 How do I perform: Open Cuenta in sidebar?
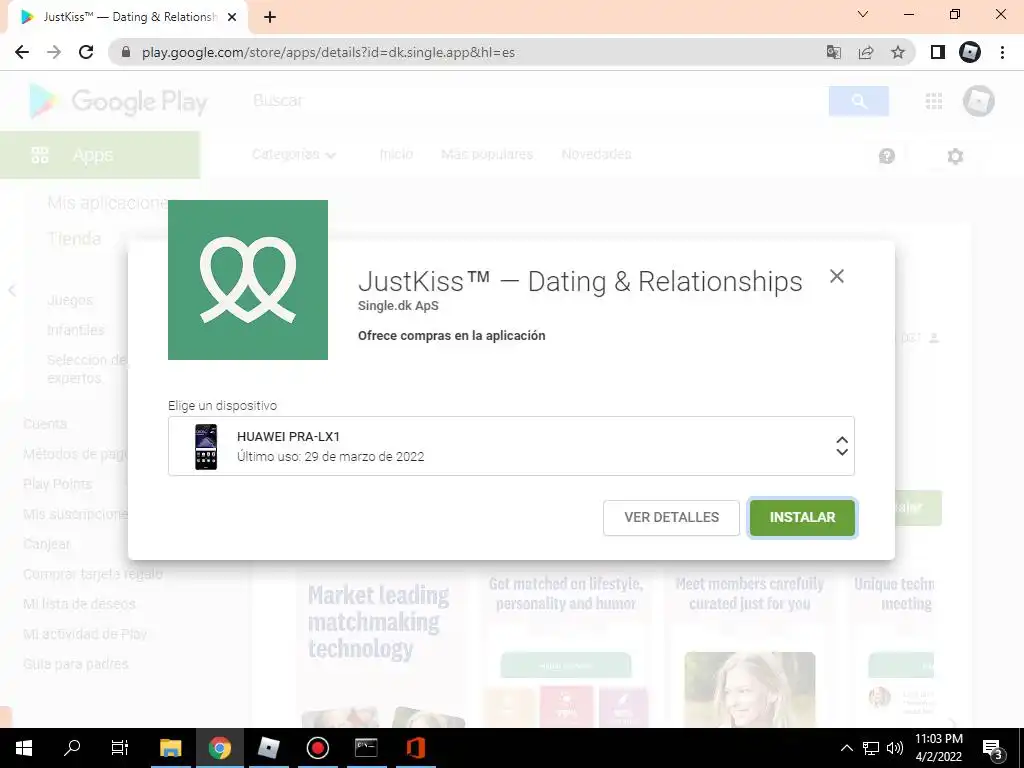tap(45, 424)
